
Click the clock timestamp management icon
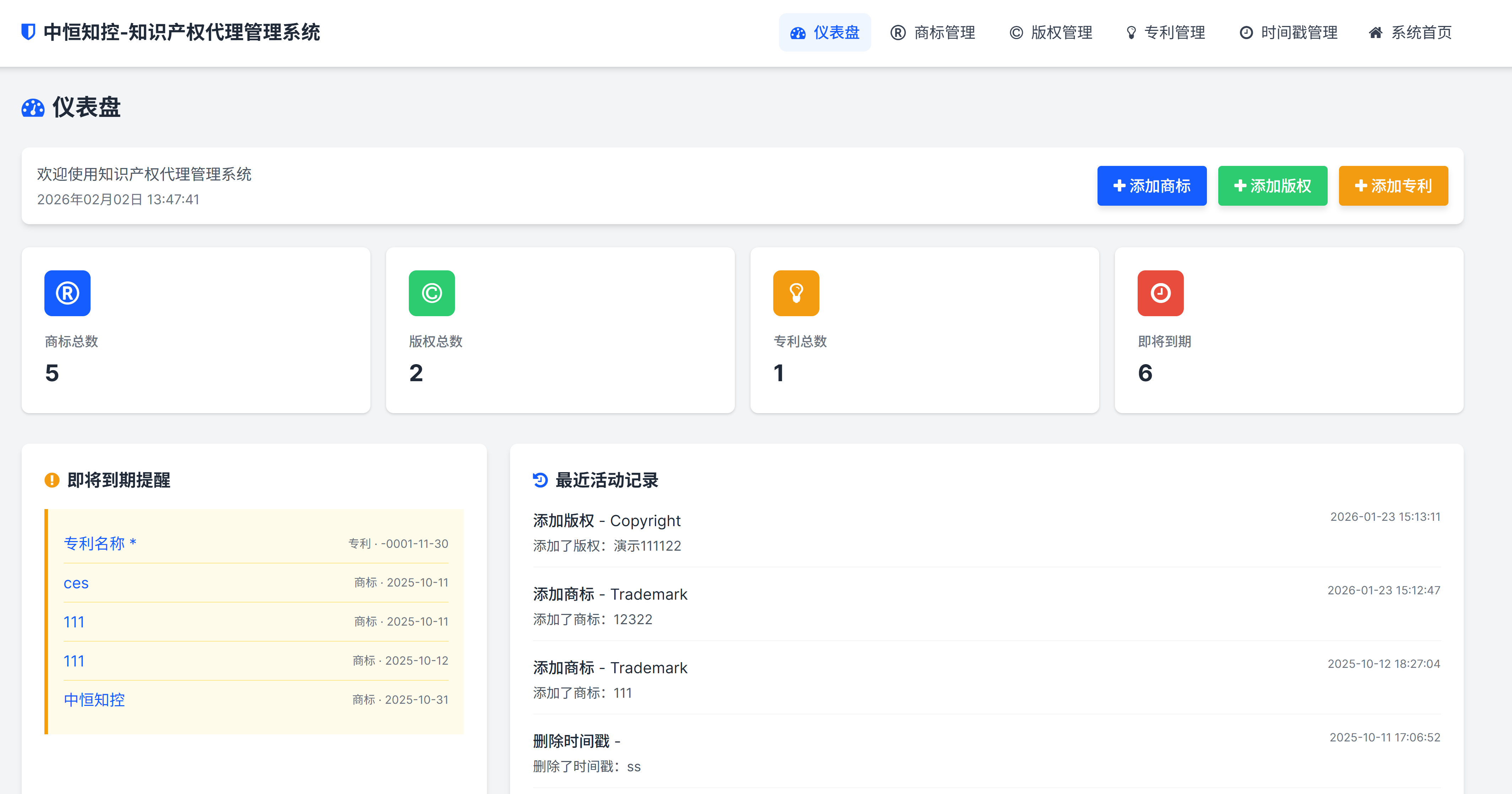point(1247,33)
